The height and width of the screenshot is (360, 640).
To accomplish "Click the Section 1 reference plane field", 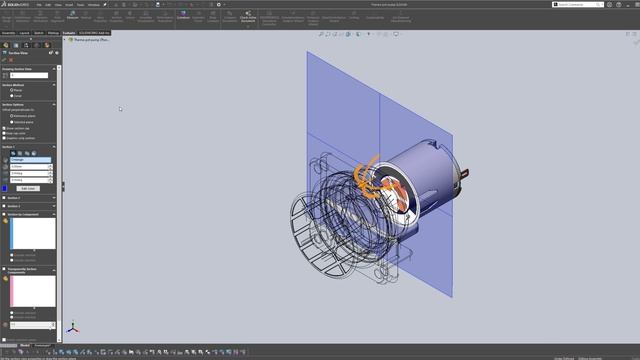I will point(31,160).
